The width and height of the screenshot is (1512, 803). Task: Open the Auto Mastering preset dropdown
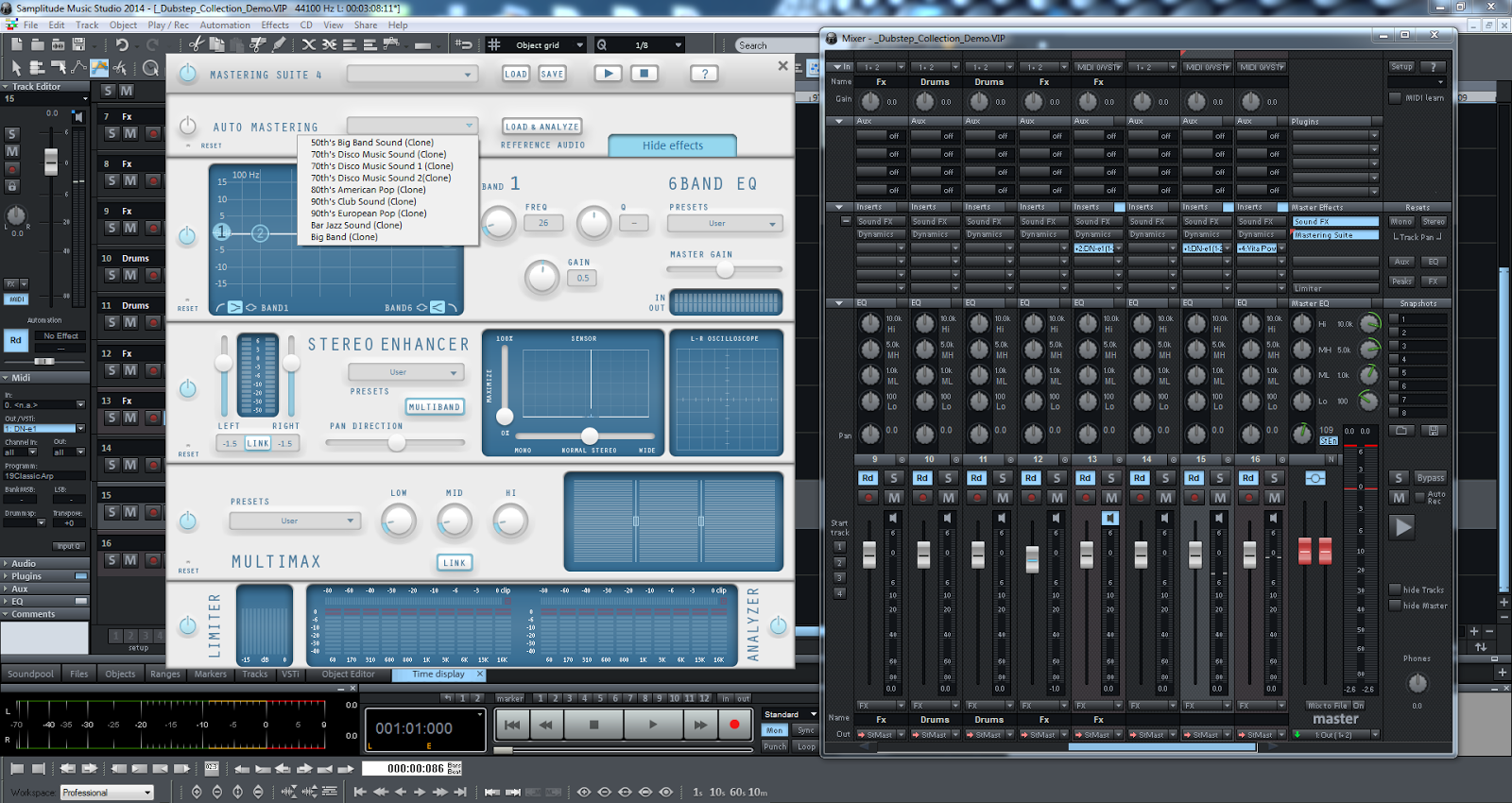(x=412, y=126)
